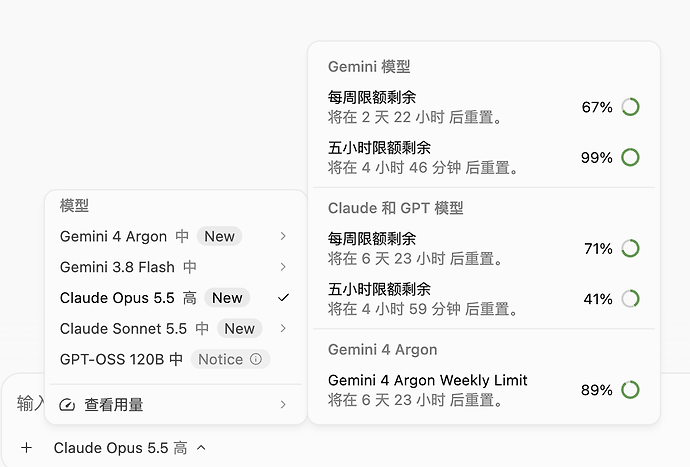The height and width of the screenshot is (467, 690).
Task: Click New badge on Claude Opus 5.5
Action: coord(227,298)
